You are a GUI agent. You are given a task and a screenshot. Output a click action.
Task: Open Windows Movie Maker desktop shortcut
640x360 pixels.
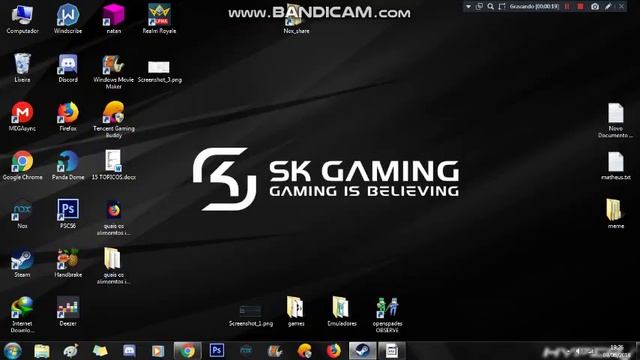[113, 71]
